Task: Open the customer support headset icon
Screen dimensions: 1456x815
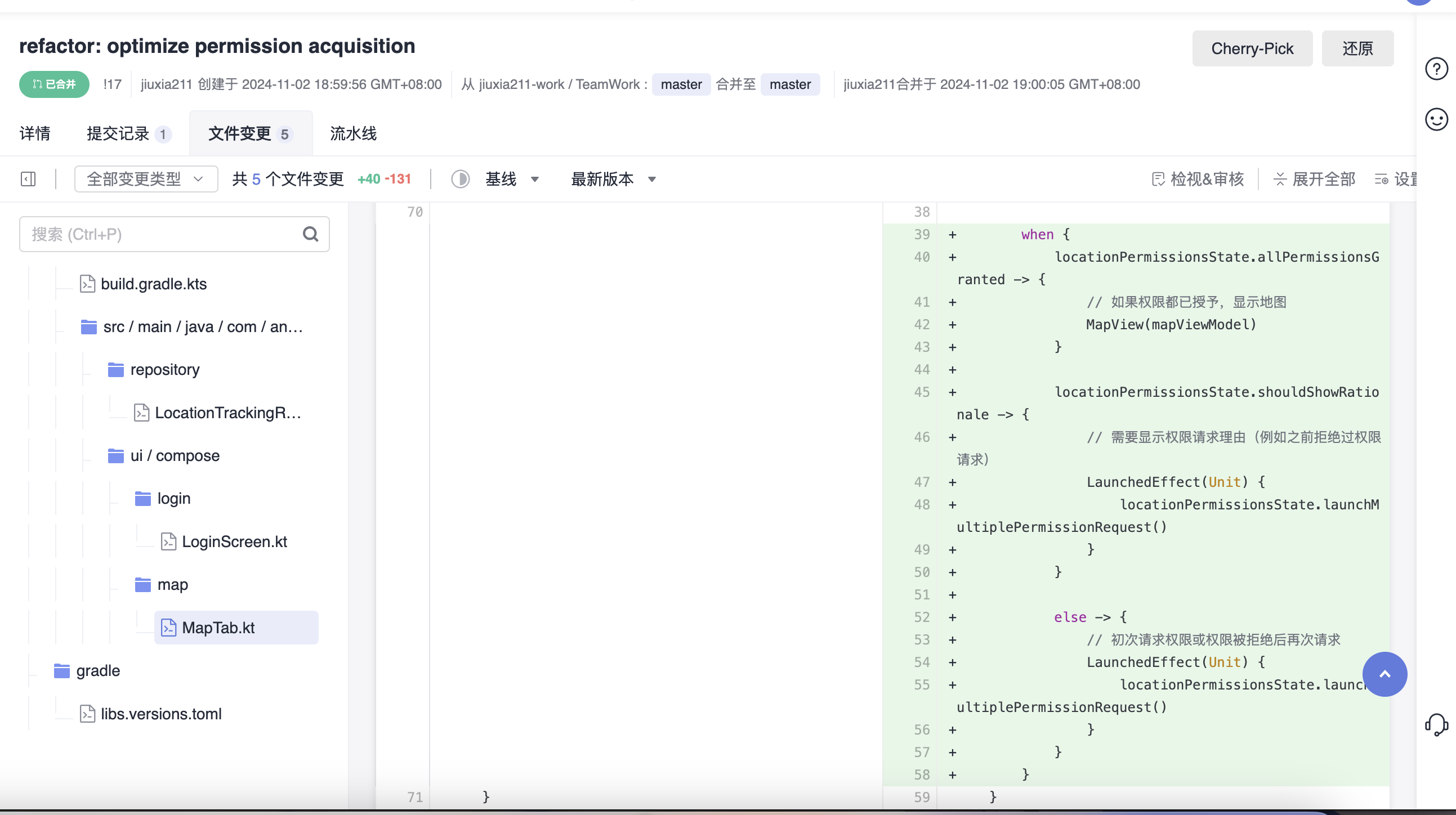Action: point(1436,724)
